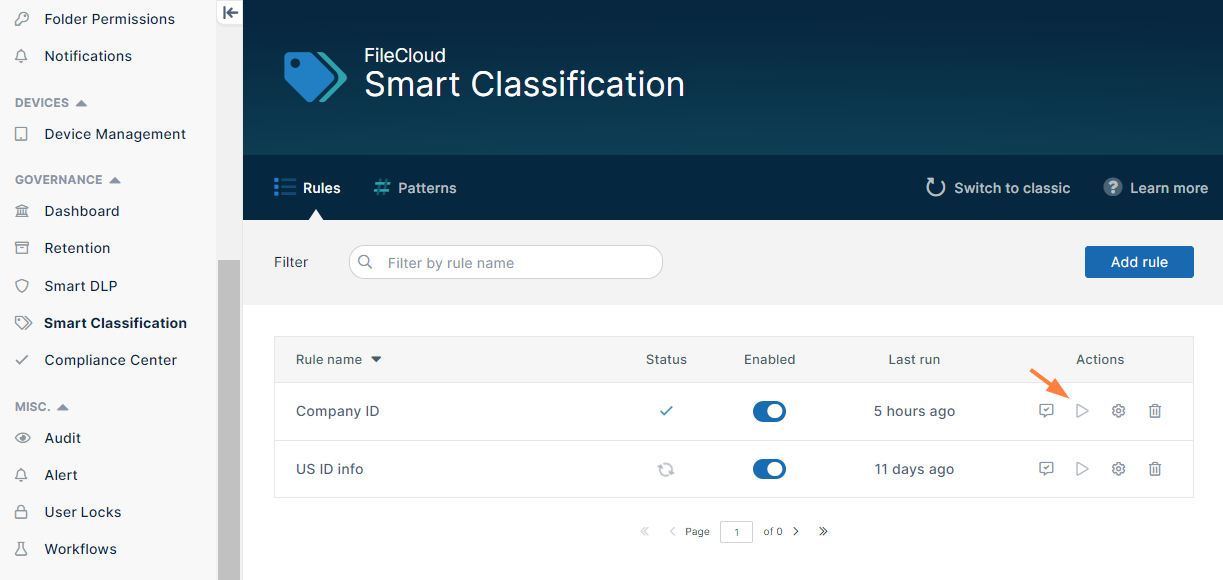Collapse the sidebar with arrow icon
This screenshot has height=580, width=1223.
230,13
